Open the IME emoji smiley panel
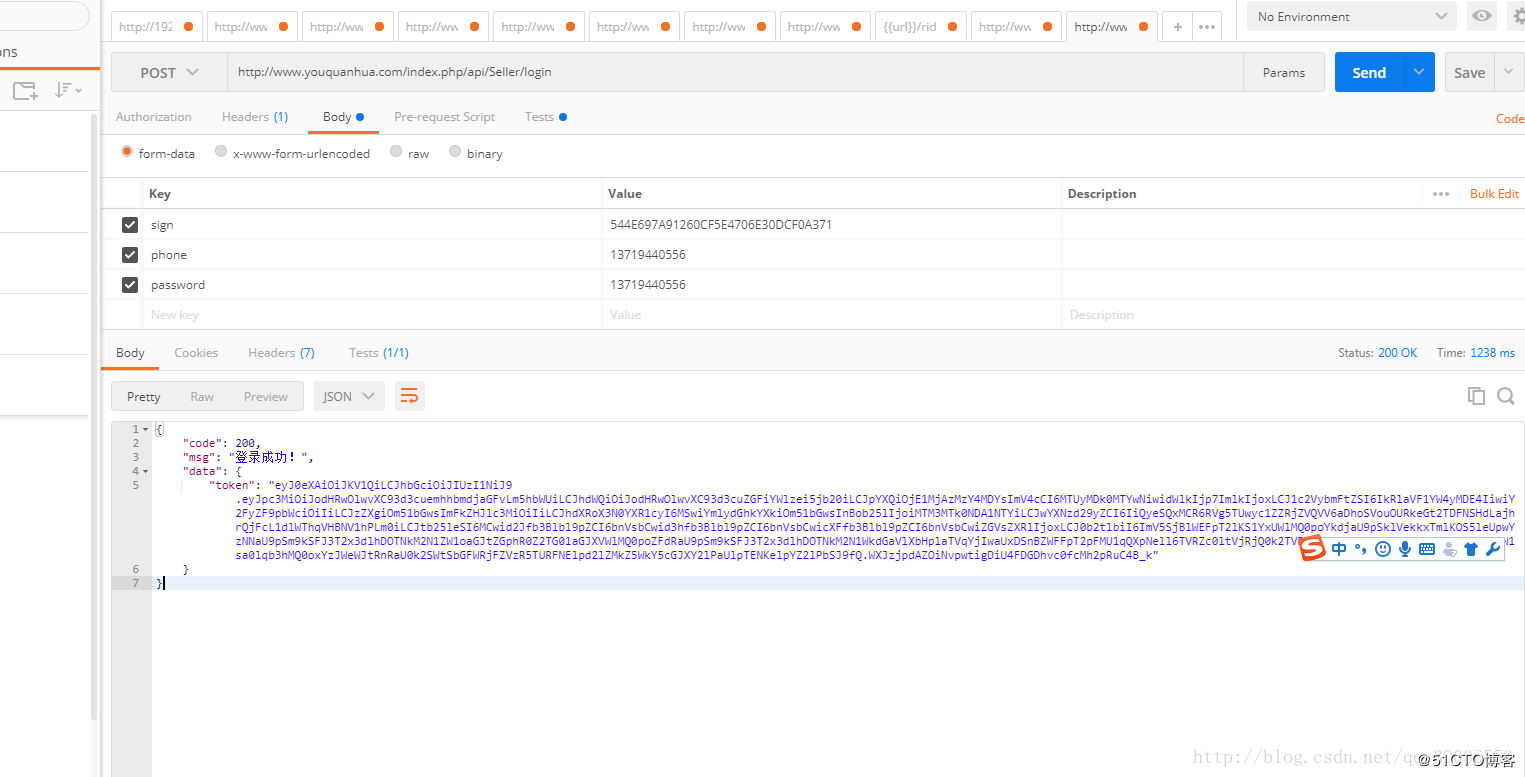The height and width of the screenshot is (777, 1525). pyautogui.click(x=1383, y=548)
